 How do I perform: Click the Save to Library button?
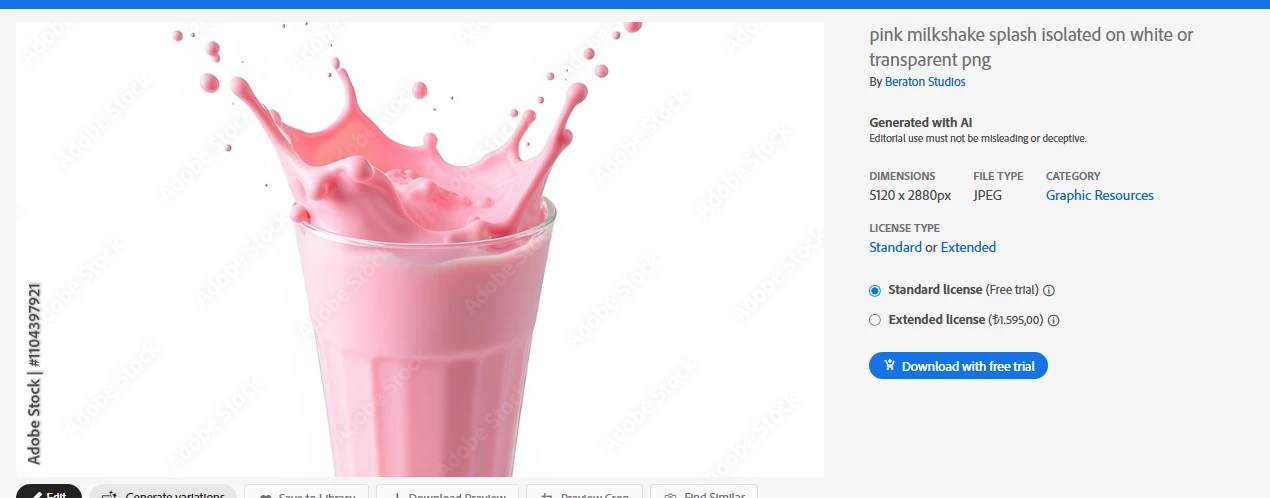[306, 491]
